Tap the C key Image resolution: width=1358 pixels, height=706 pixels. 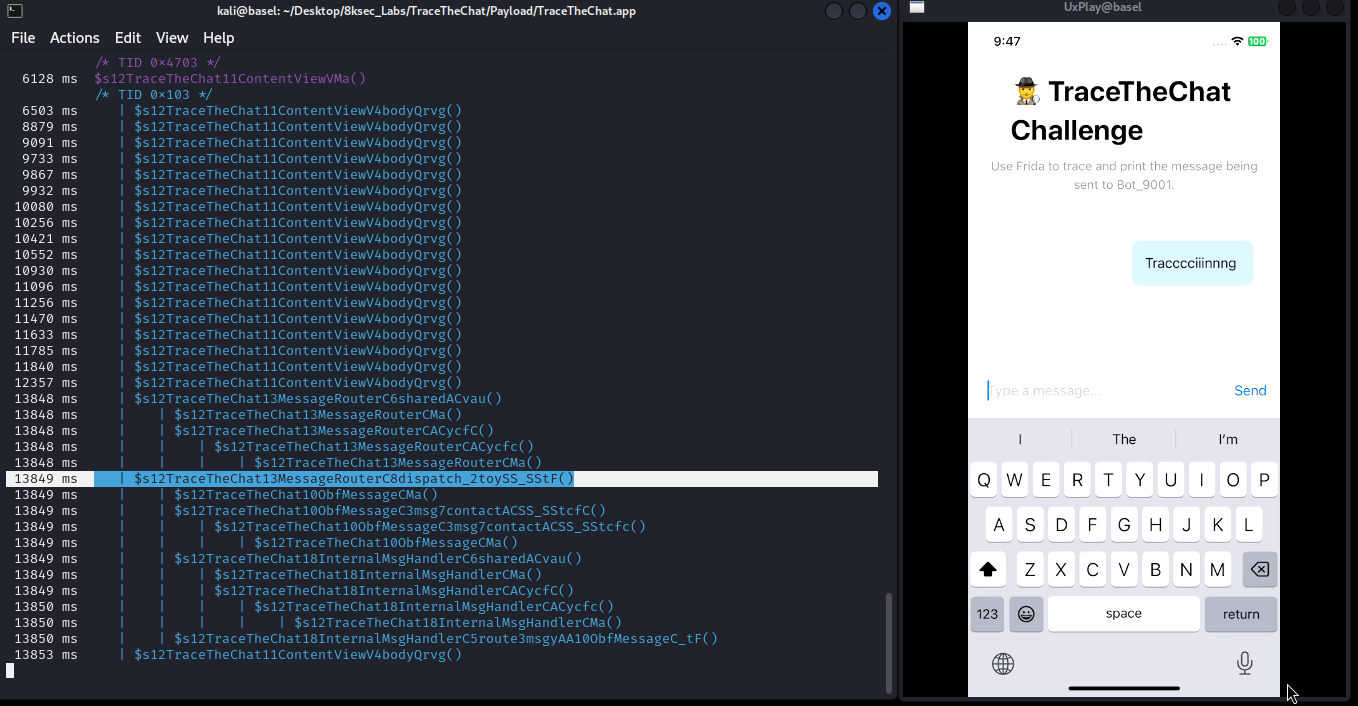pyautogui.click(x=1092, y=570)
